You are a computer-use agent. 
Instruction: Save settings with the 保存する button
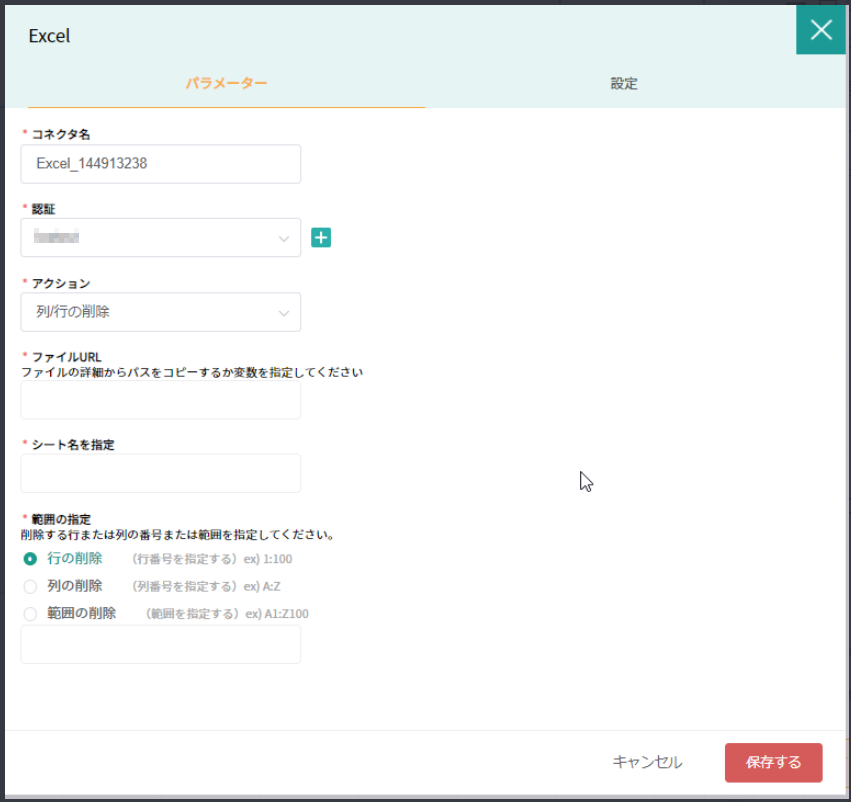click(773, 762)
